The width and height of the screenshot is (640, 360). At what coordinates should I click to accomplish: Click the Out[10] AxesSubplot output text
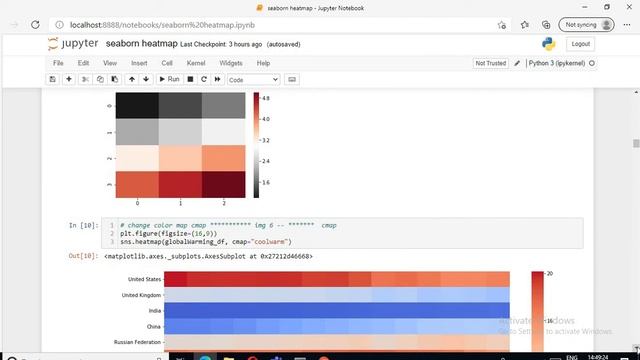(208, 256)
